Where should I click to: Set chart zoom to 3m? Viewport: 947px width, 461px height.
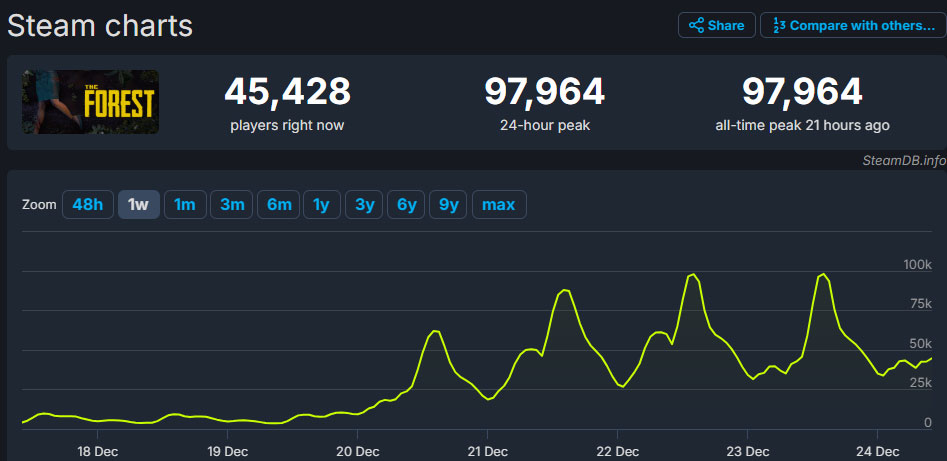tap(232, 205)
